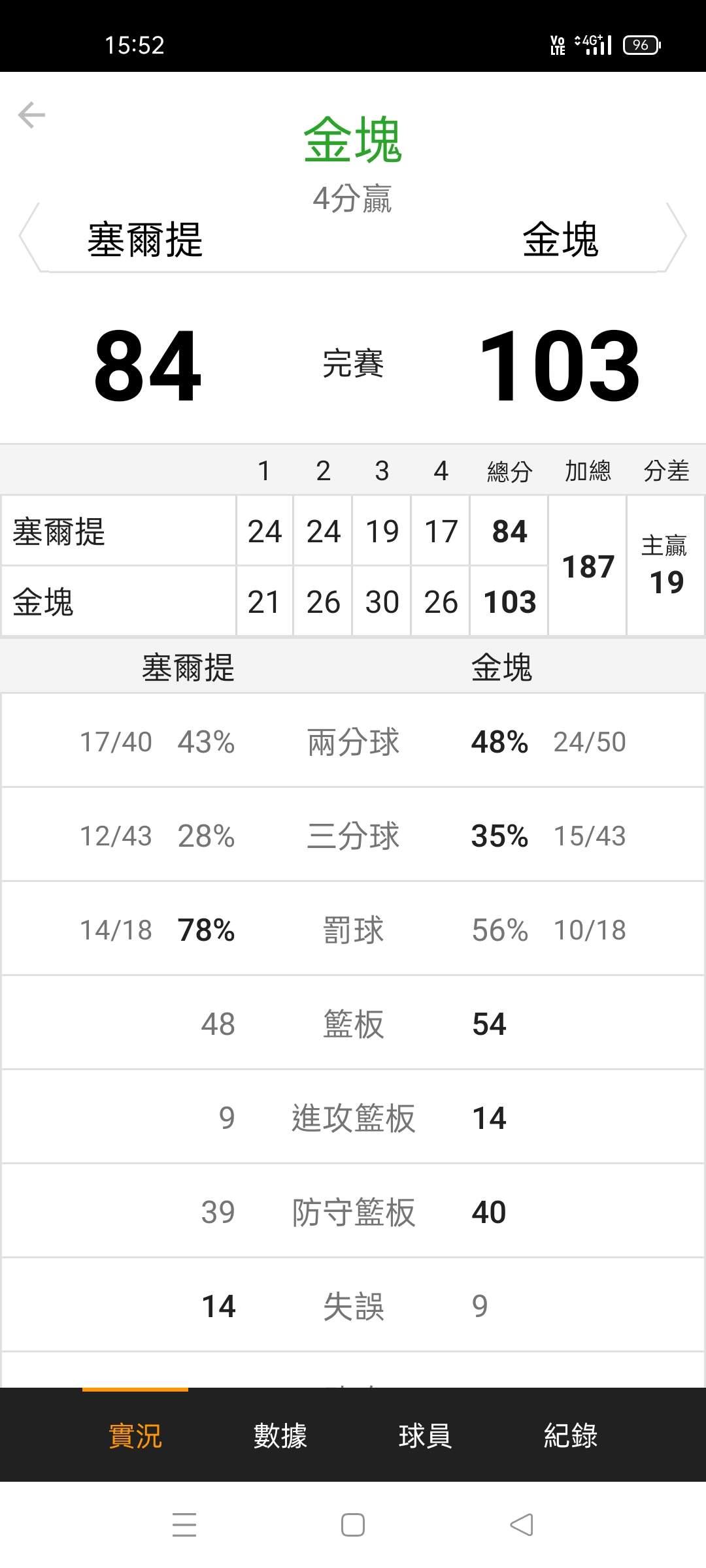The width and height of the screenshot is (706, 1568).
Task: Open the 數據 tab
Action: coord(280,1435)
